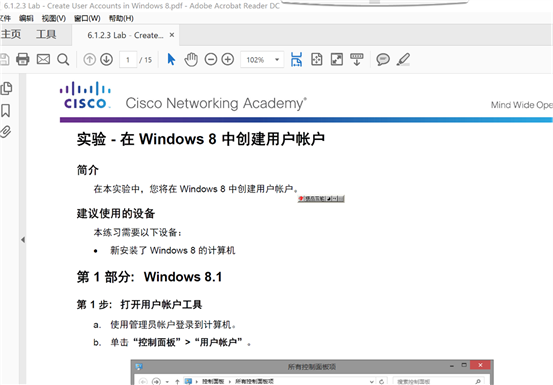Open the 帮助(H) menu
The height and width of the screenshot is (385, 553).
point(121,18)
